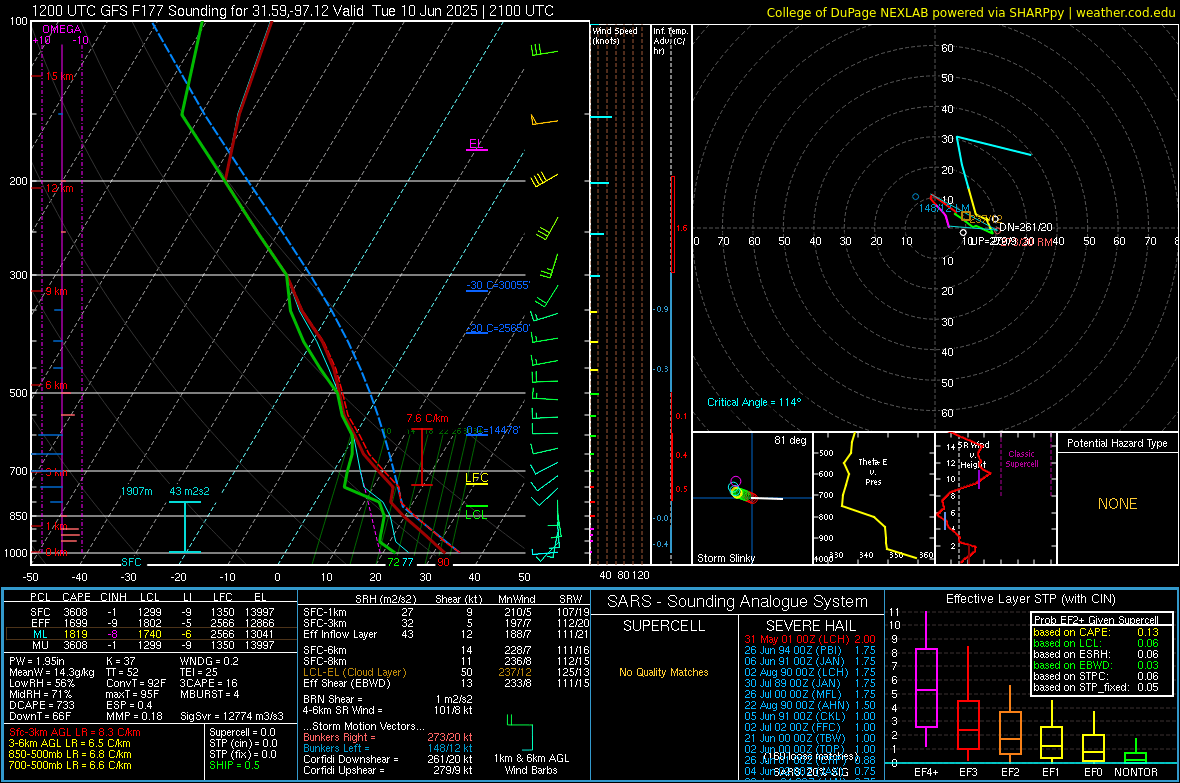Open the SR Wind v. Height inset
The image size is (1180, 783).
click(x=996, y=498)
